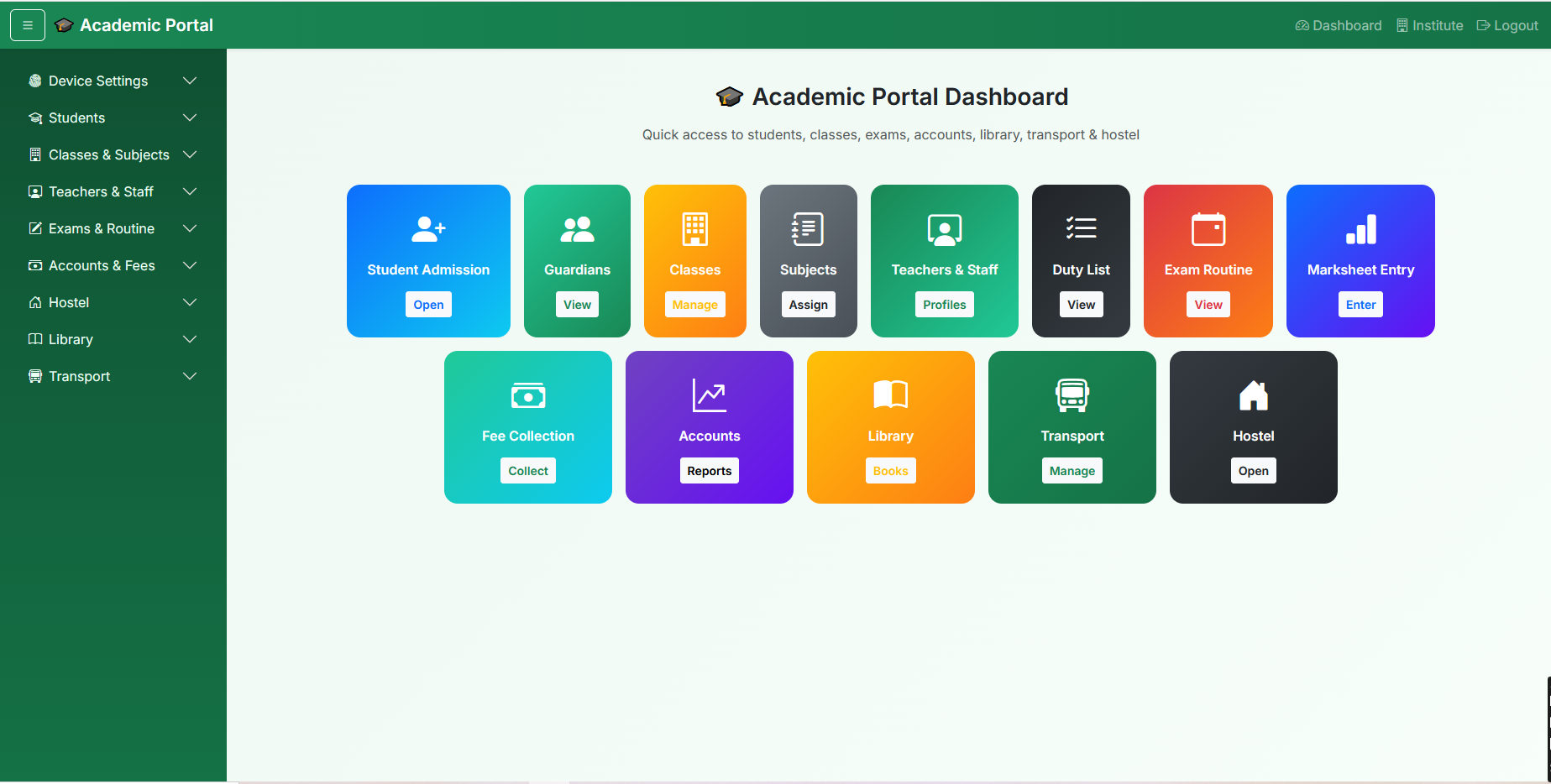Click the Profiles button on Teachers & Staff
Viewport: 1551px width, 784px height.
click(944, 304)
